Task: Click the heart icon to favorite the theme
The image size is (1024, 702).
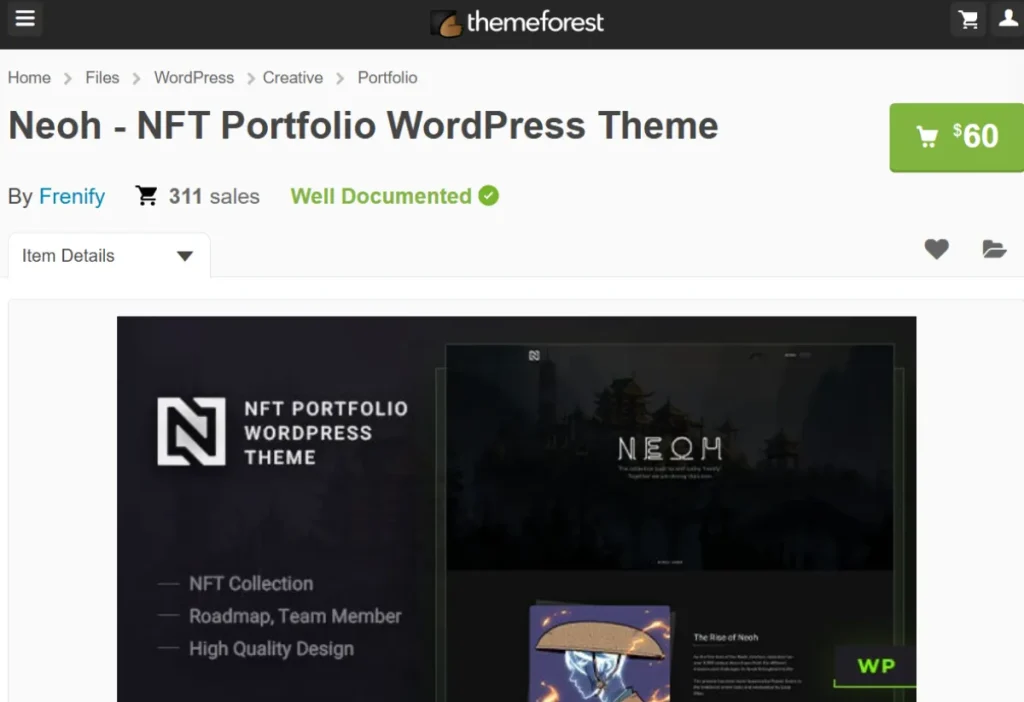Action: point(936,249)
